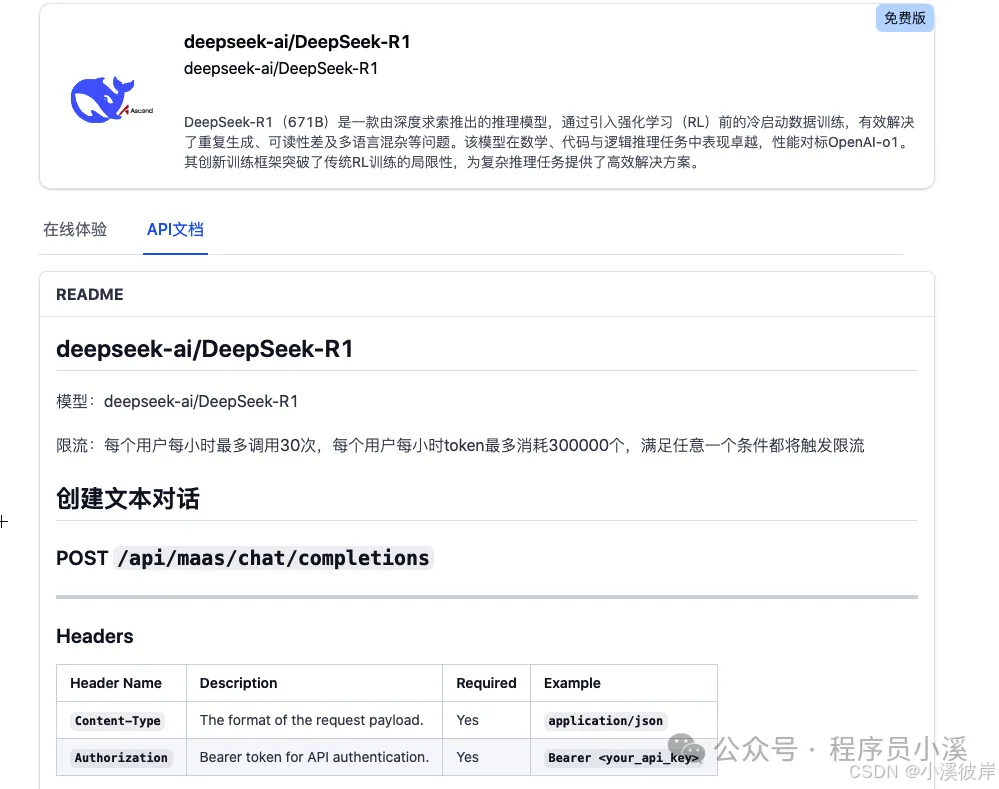Click the 创建文本对话 heading
999x789 pixels.
click(x=128, y=498)
